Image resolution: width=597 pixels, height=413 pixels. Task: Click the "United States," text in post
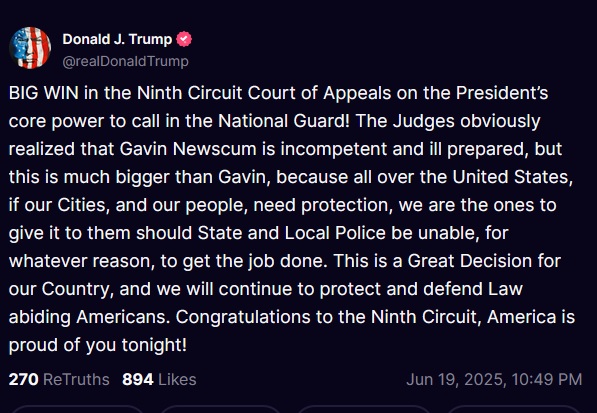coord(512,177)
